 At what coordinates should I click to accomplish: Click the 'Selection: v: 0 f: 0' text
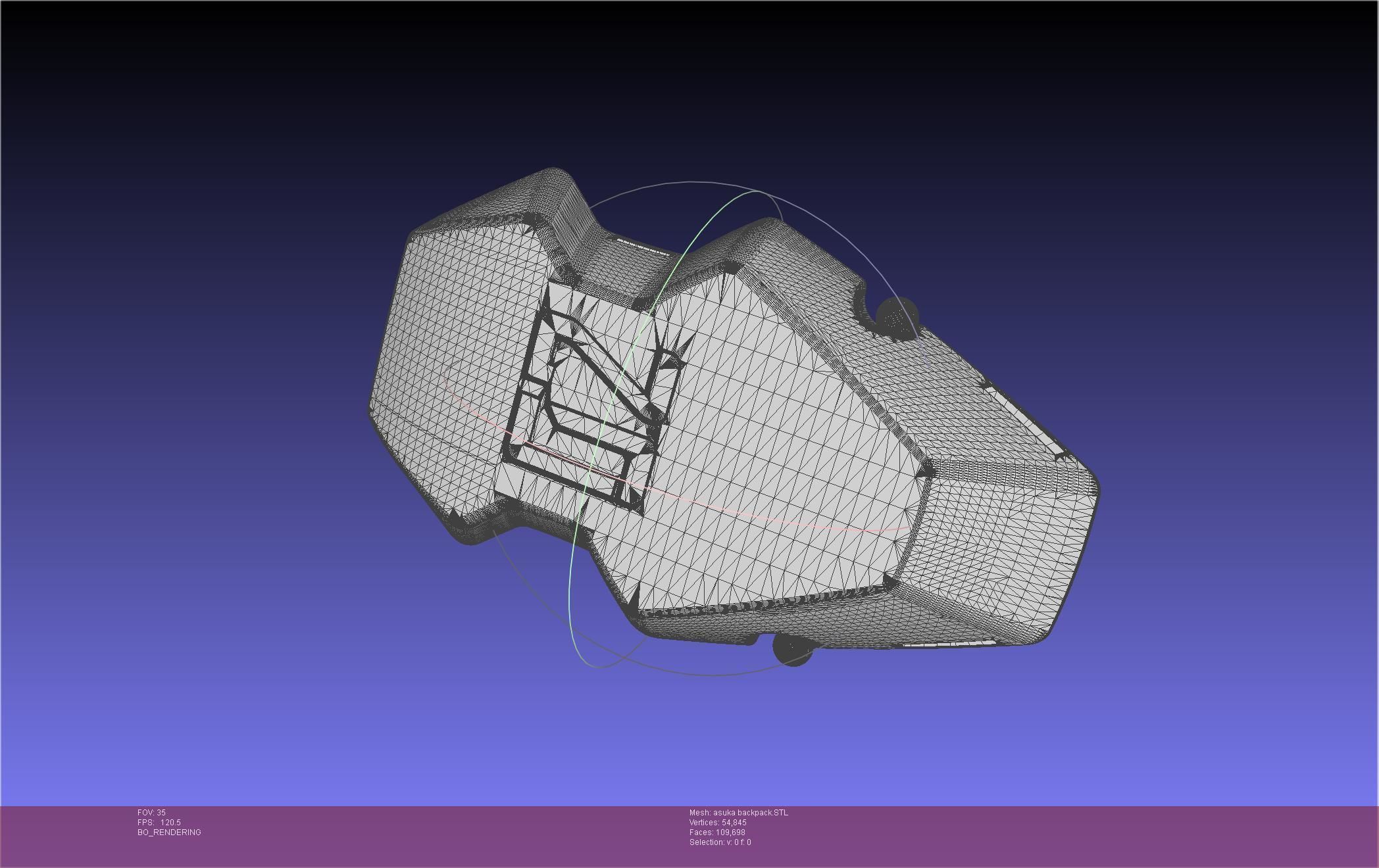[x=720, y=842]
